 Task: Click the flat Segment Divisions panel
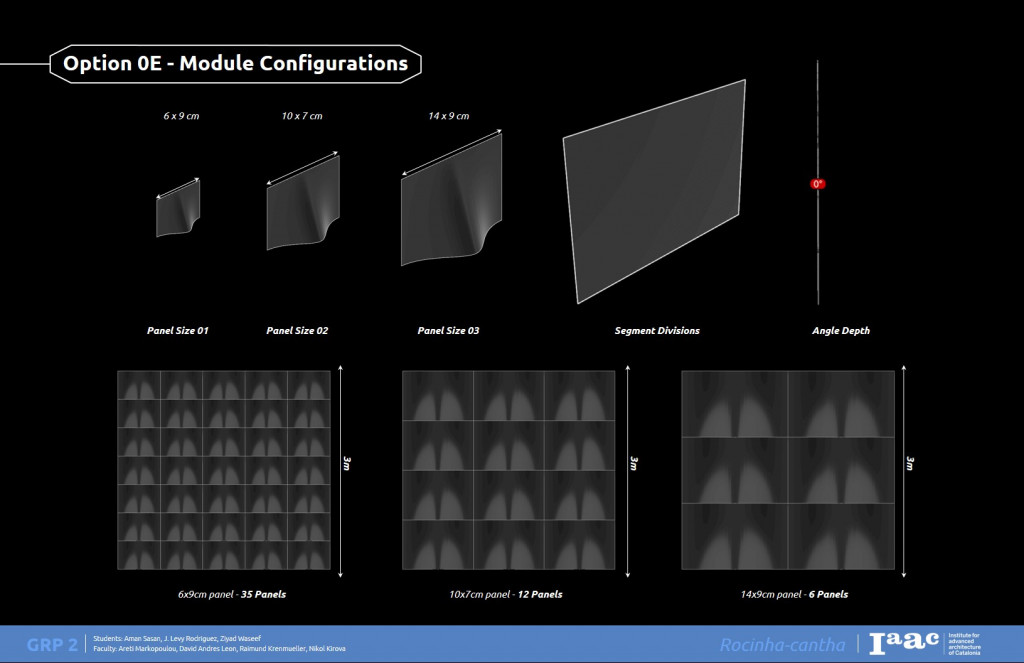[x=655, y=190]
